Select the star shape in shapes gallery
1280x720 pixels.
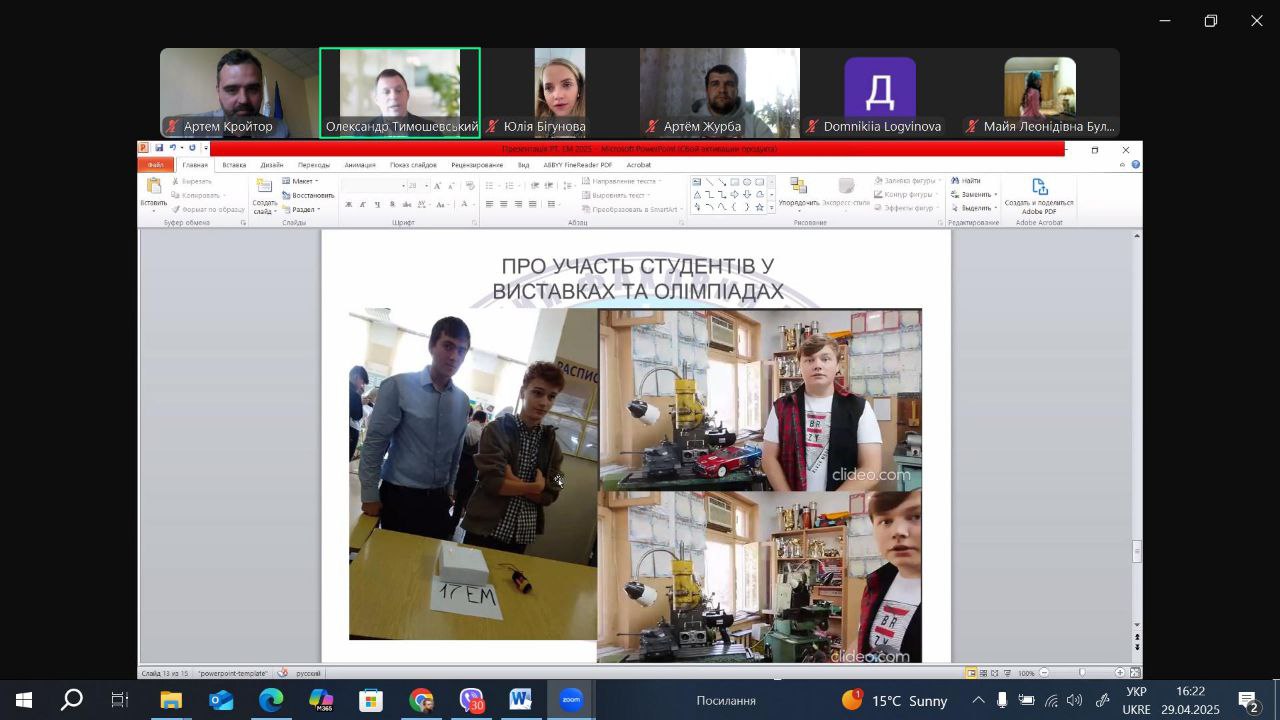(x=759, y=207)
